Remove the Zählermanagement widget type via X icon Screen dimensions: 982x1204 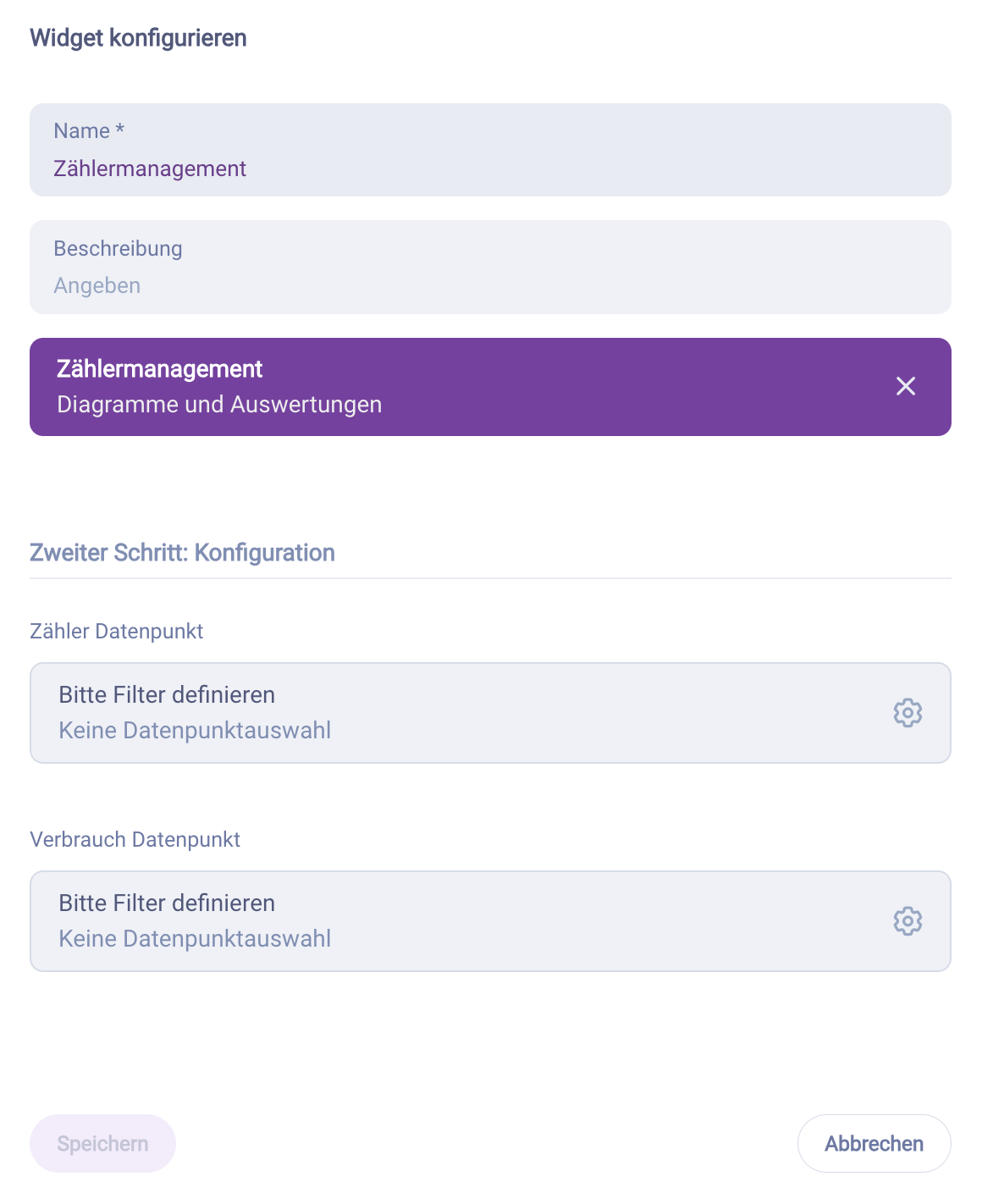(x=906, y=386)
